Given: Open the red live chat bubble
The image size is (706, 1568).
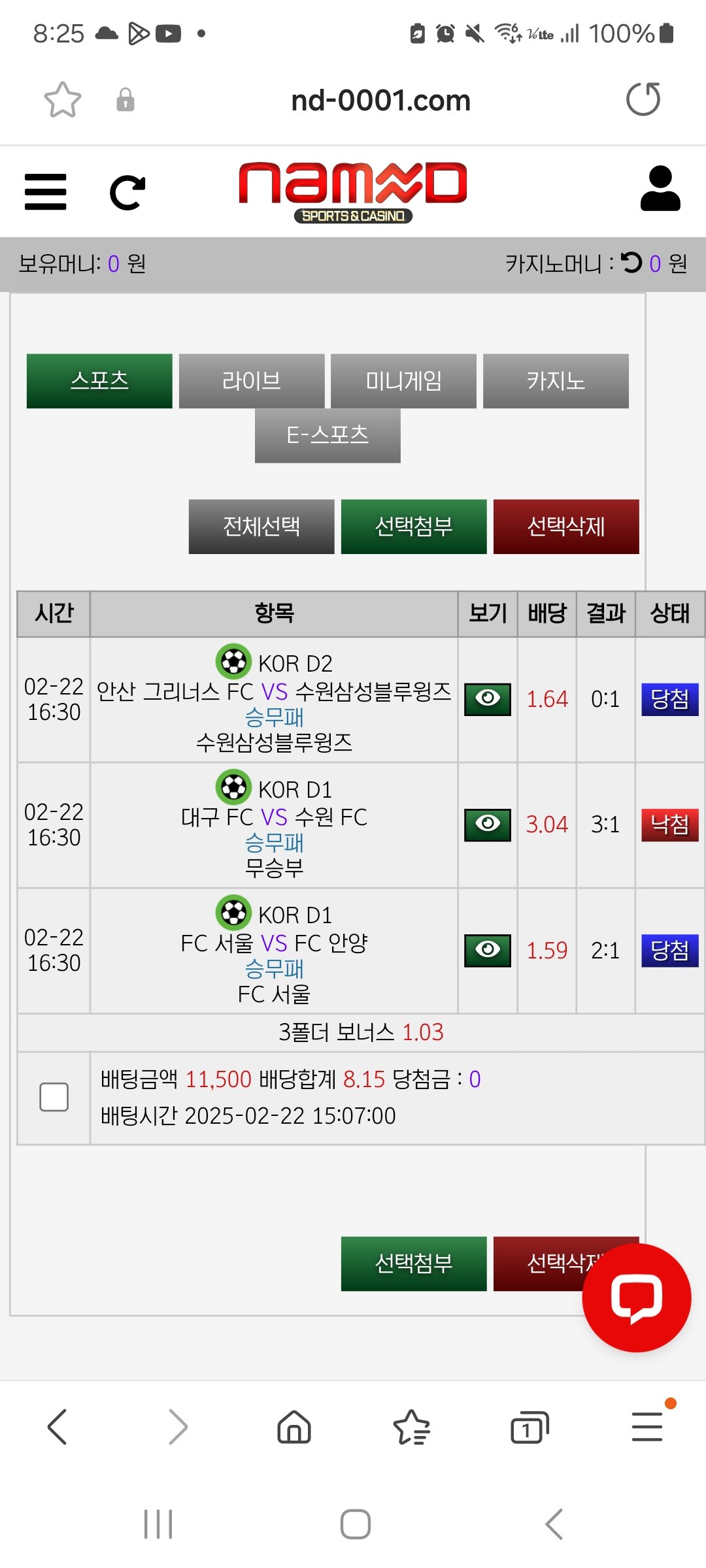Looking at the screenshot, I should (636, 1298).
